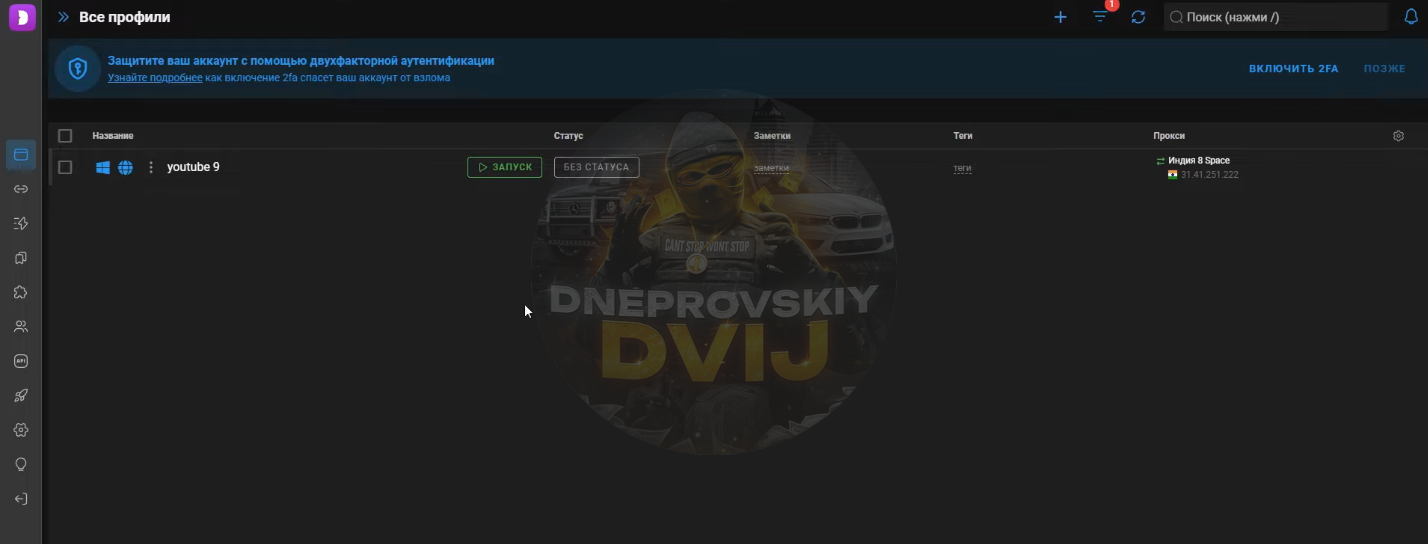
Task: Open the extensions puzzle icon in sidebar
Action: tap(21, 292)
